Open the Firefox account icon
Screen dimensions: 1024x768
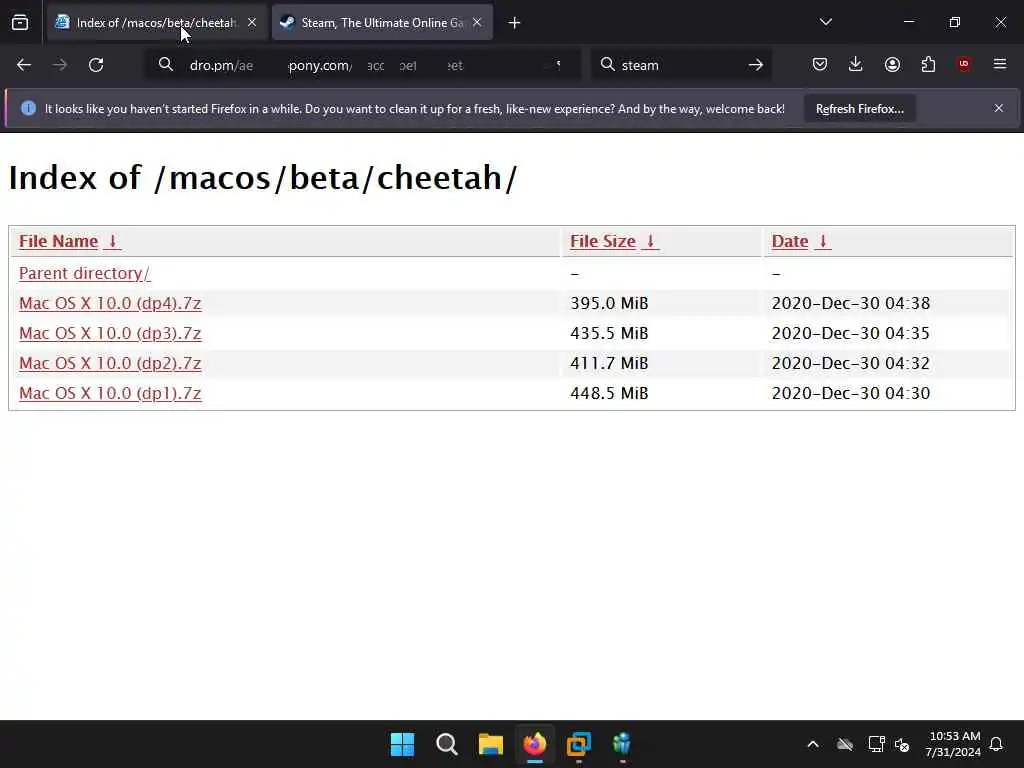tap(892, 64)
